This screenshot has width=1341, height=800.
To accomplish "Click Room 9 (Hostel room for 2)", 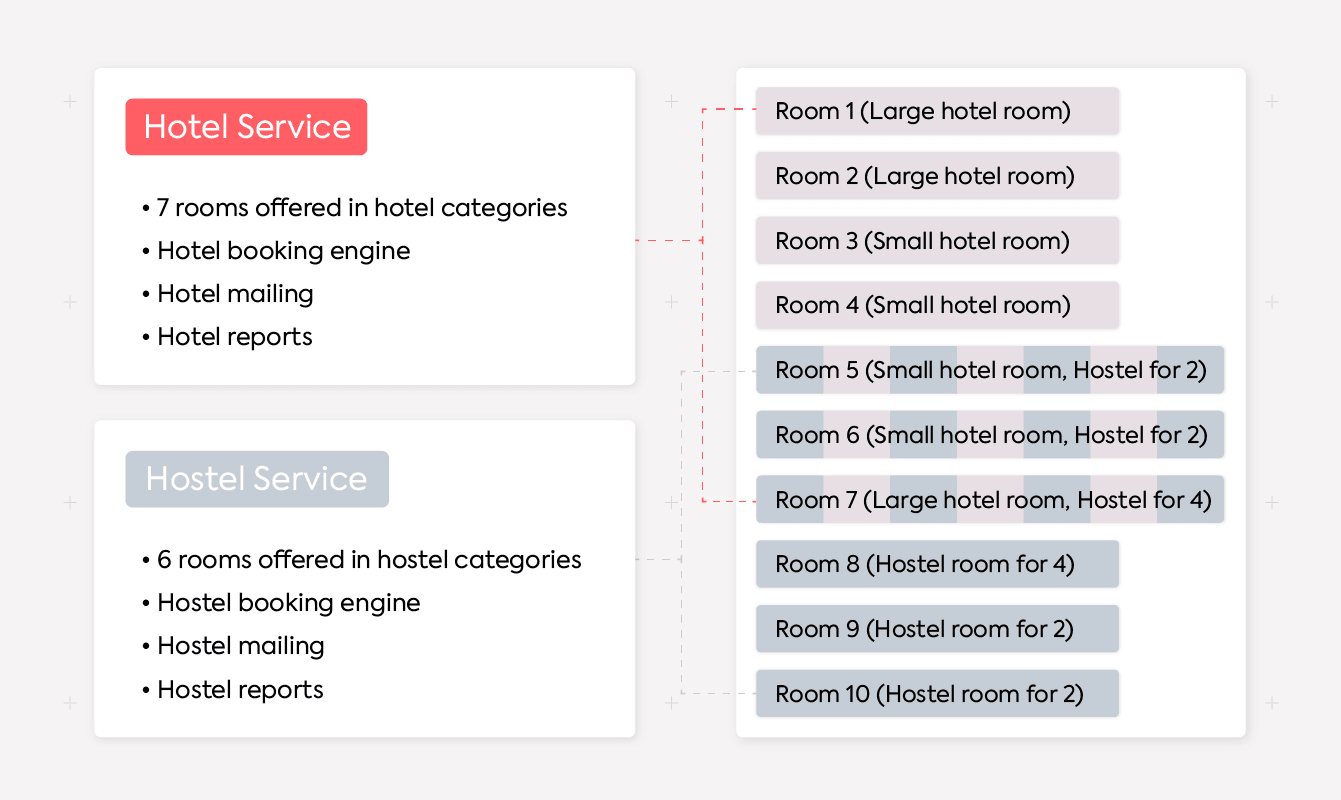I will coord(936,629).
